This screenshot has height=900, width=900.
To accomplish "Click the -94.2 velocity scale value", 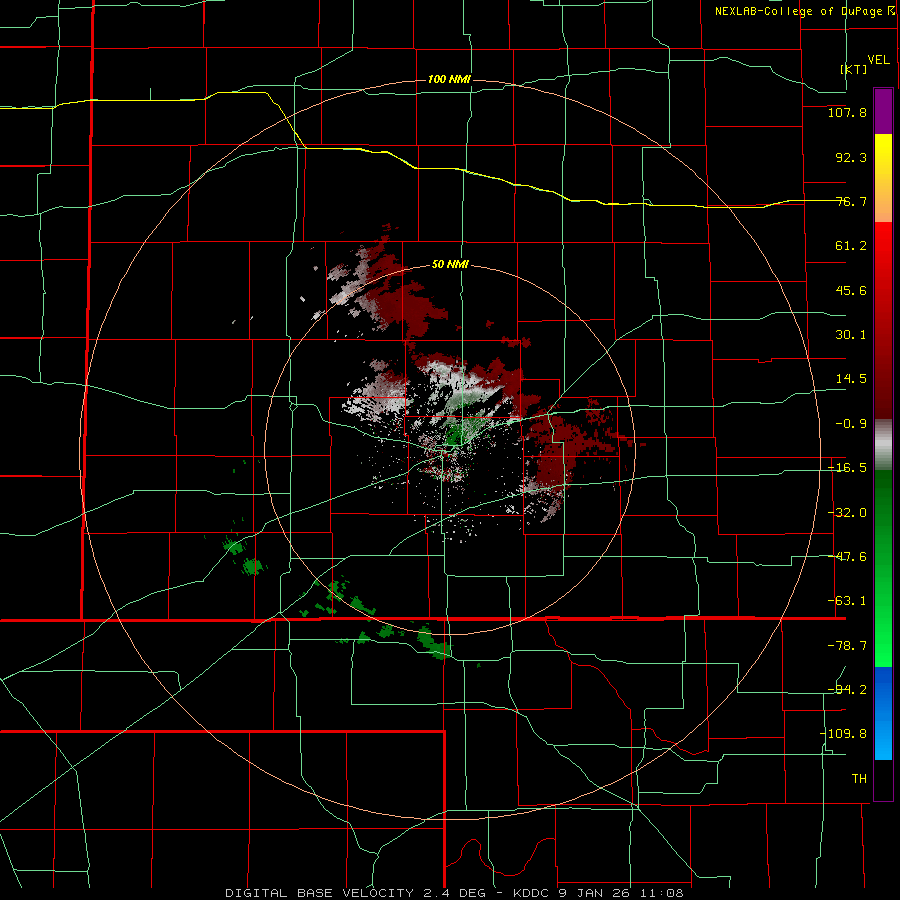I will click(x=847, y=690).
